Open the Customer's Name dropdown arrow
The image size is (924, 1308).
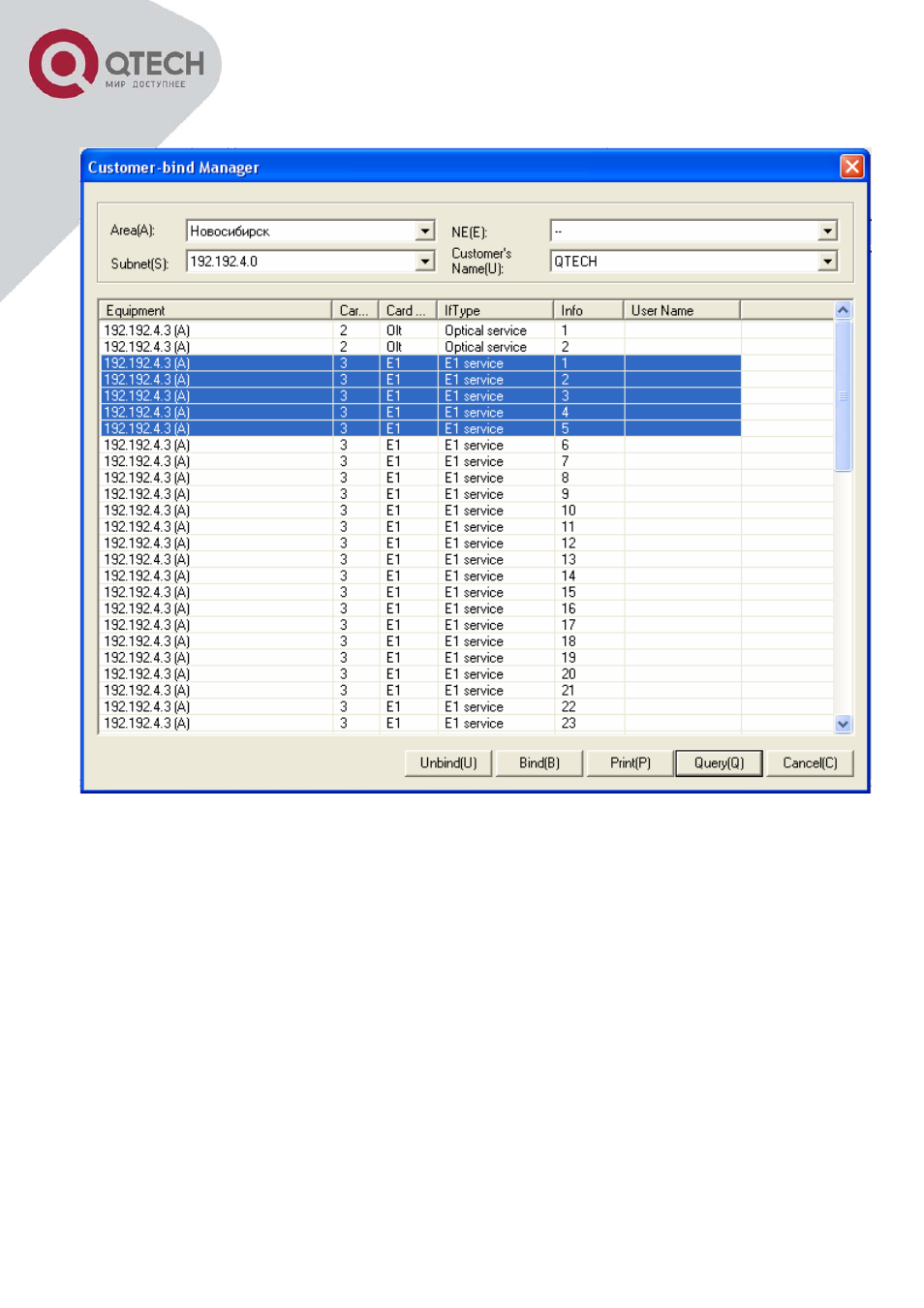click(x=827, y=262)
